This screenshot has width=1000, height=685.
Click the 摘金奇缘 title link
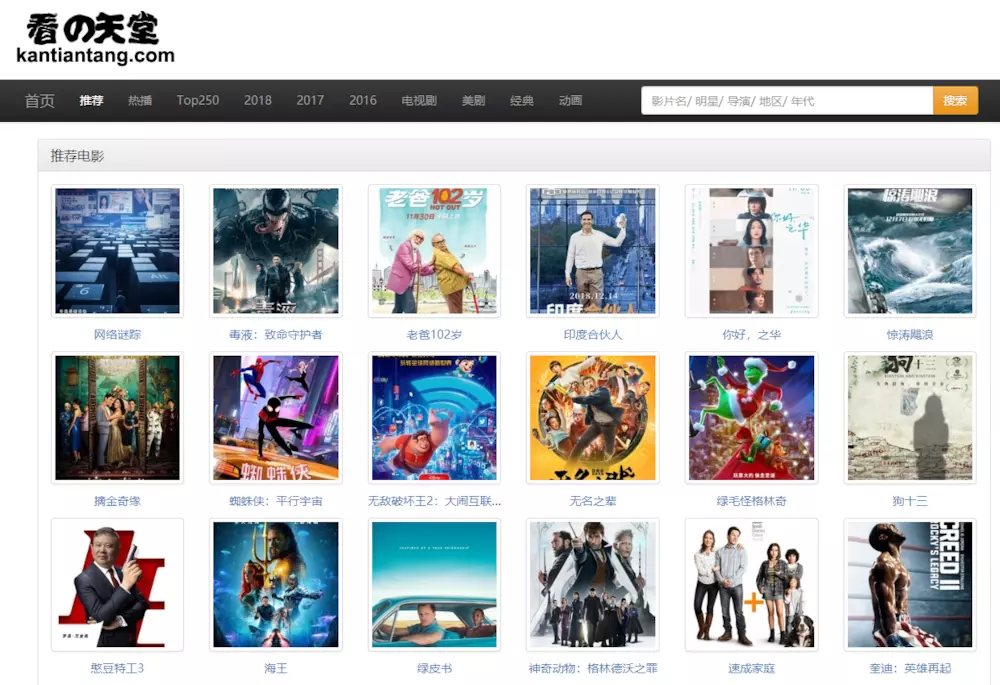[117, 501]
